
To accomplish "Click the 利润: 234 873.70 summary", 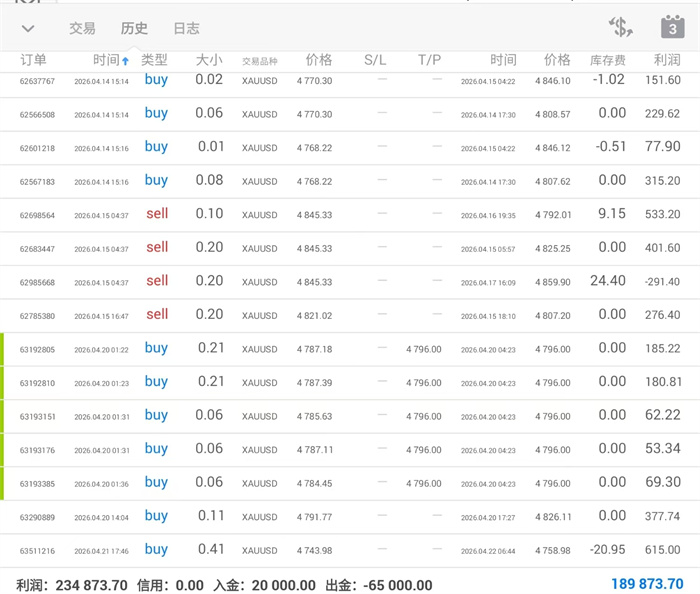I will 72,585.
